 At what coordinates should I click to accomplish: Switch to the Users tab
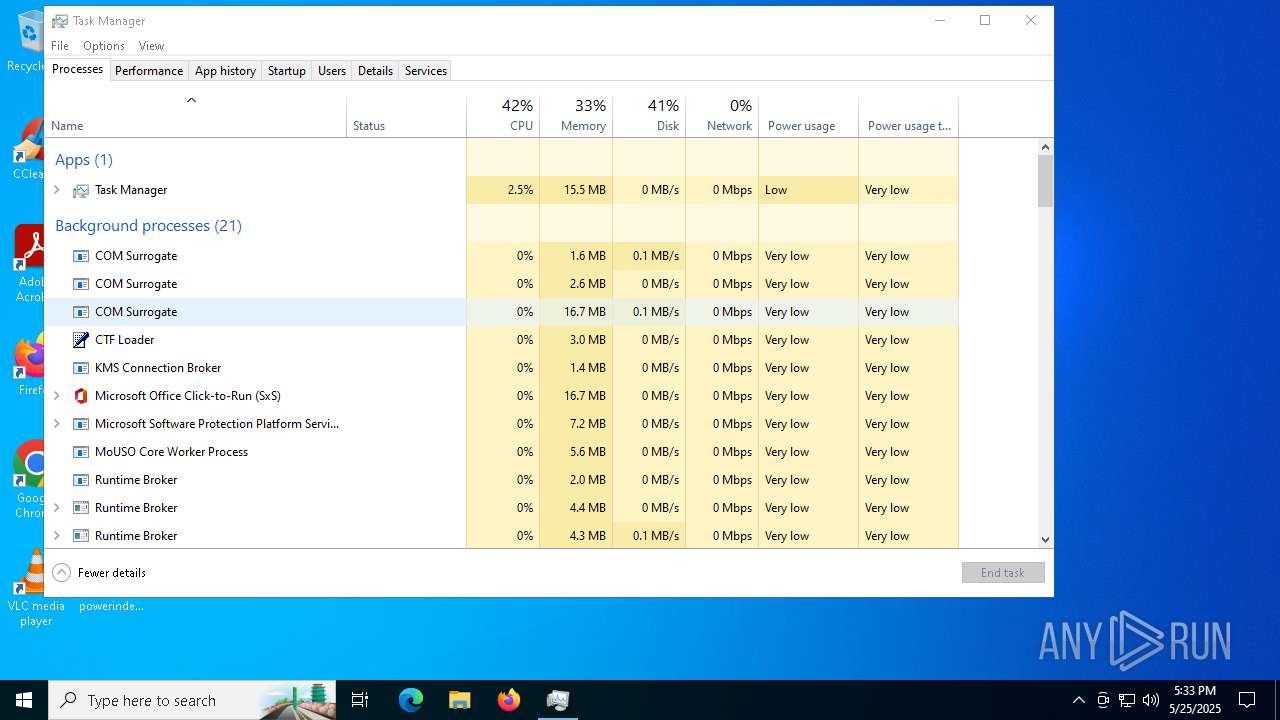[332, 71]
